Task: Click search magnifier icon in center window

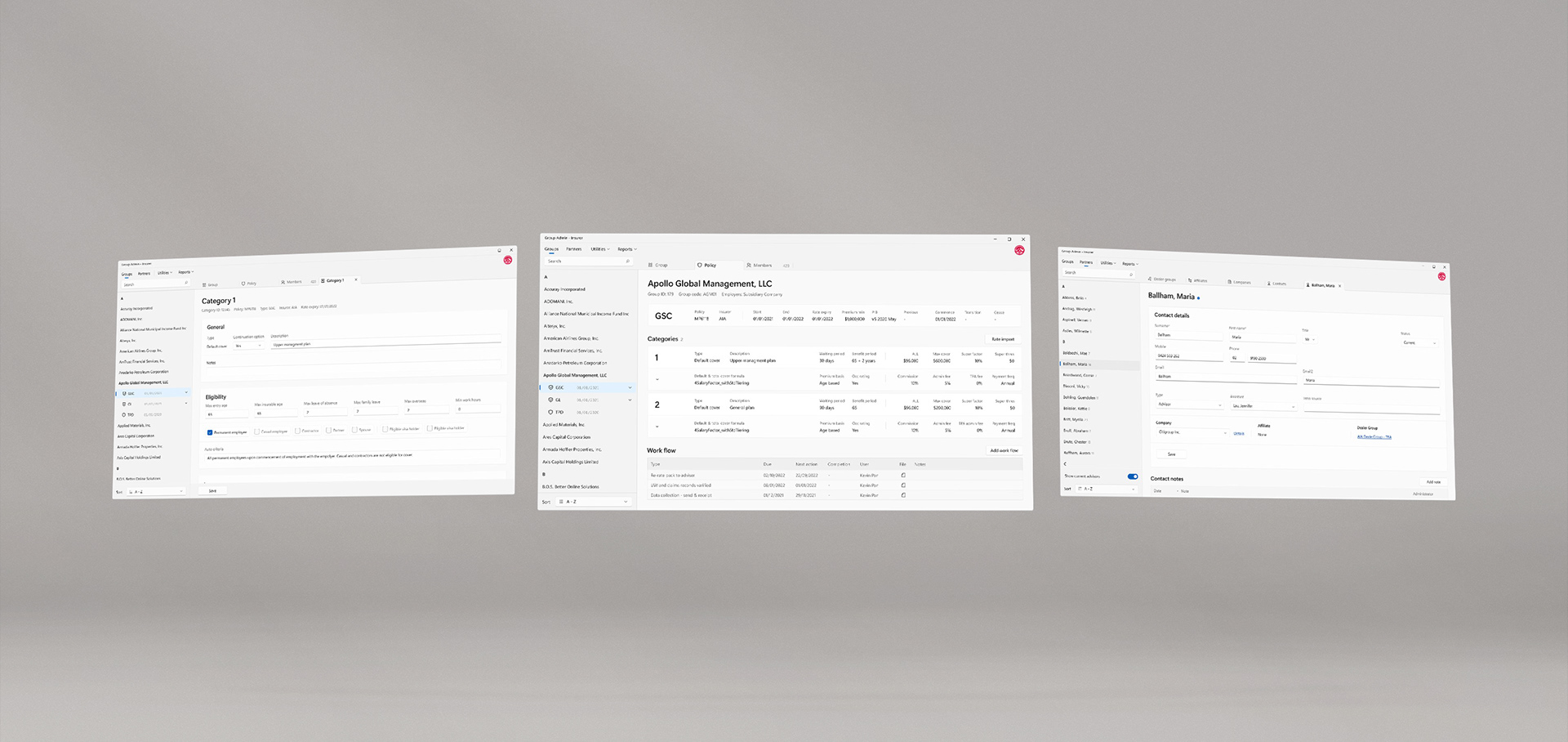Action: 627,261
